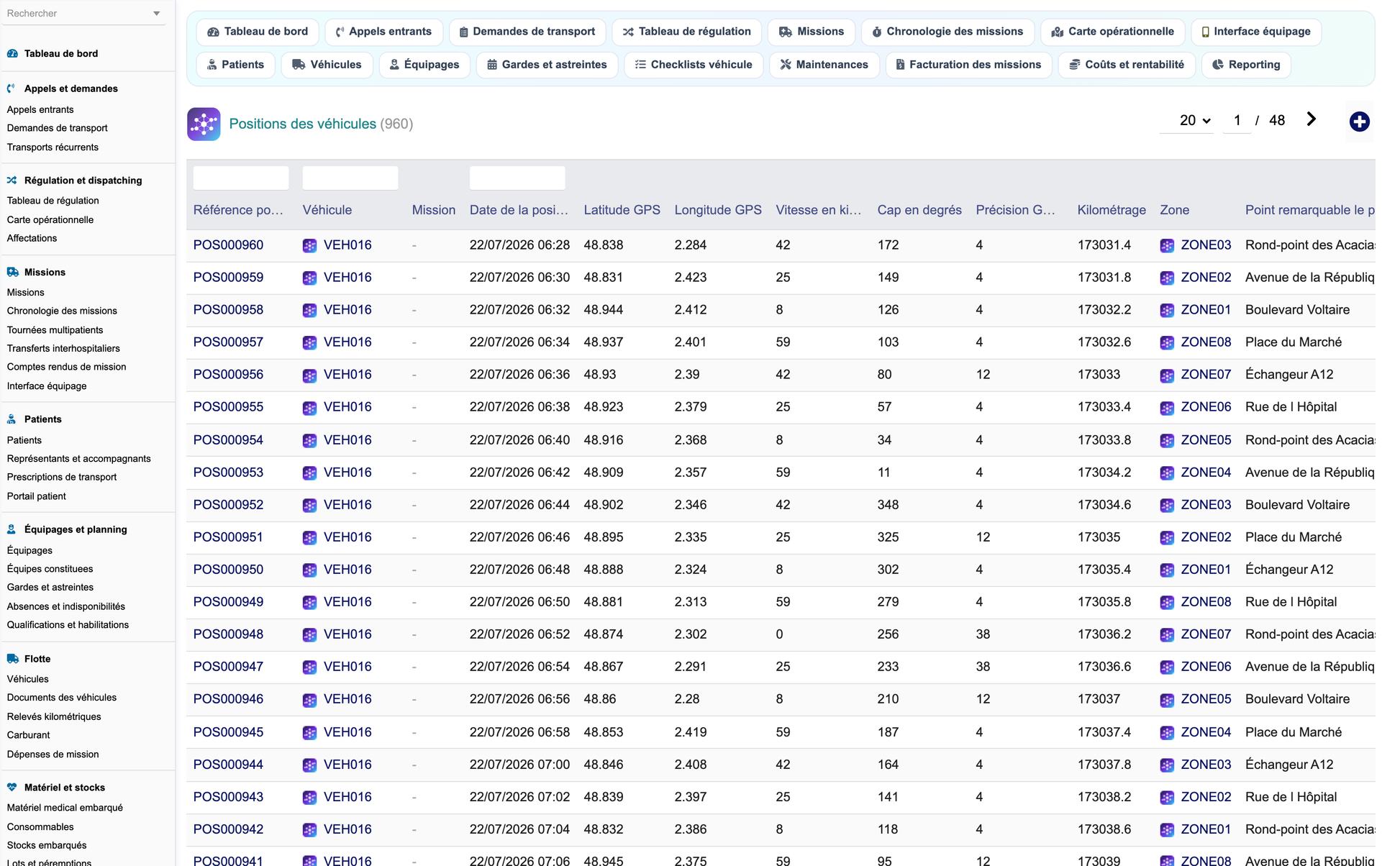Screen dimensions: 1400x866
Task: Switch to the Véhicules tab
Action: [x=327, y=65]
